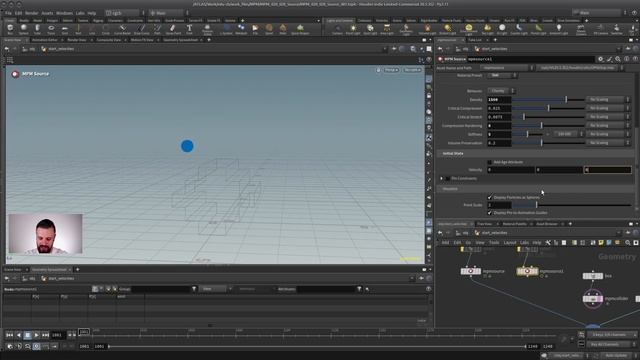The height and width of the screenshot is (360, 640).
Task: Click the Ambient Light shelf tool
Action: click(558, 29)
